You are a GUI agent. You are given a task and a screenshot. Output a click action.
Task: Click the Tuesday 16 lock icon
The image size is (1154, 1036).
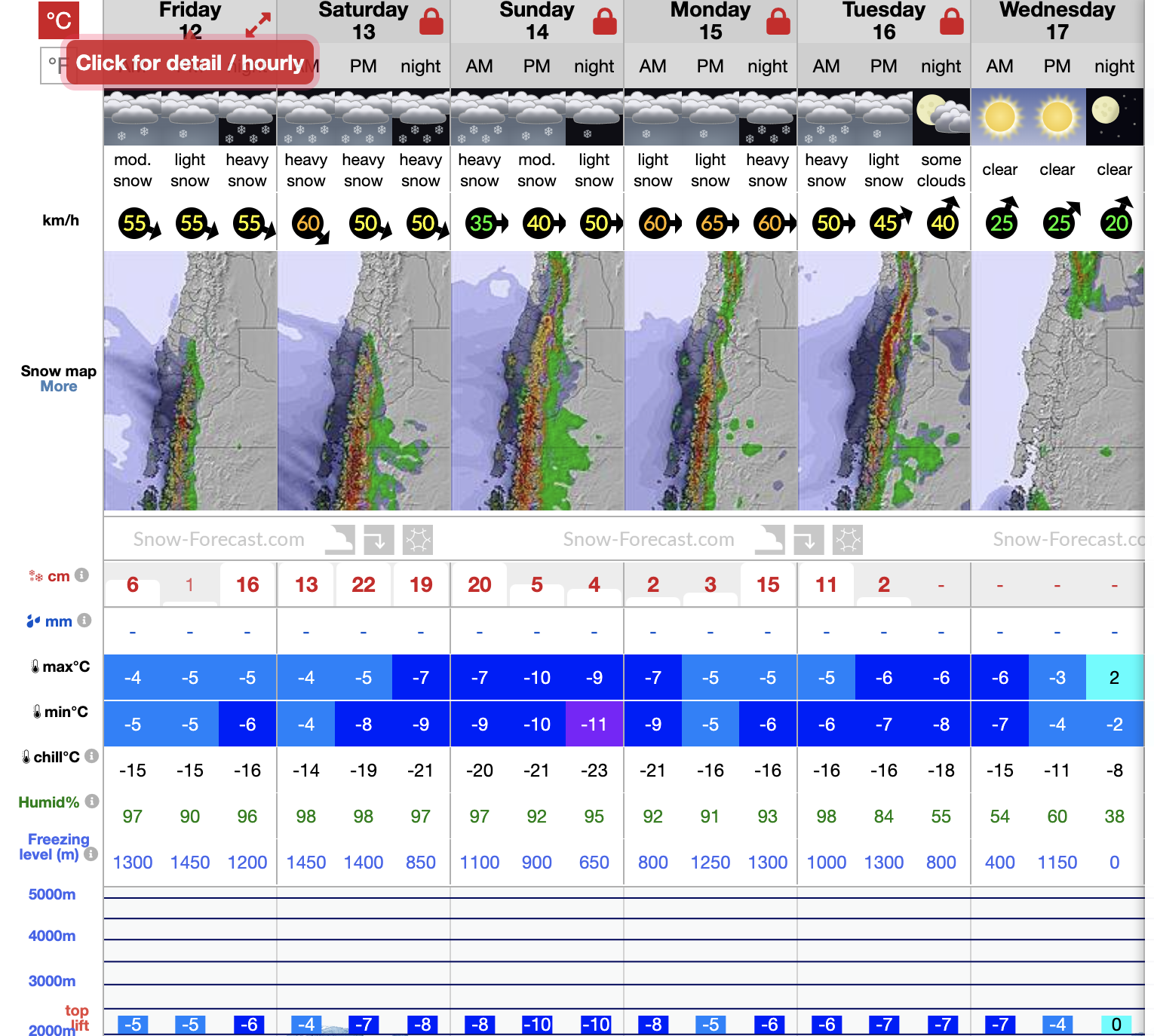point(952,22)
